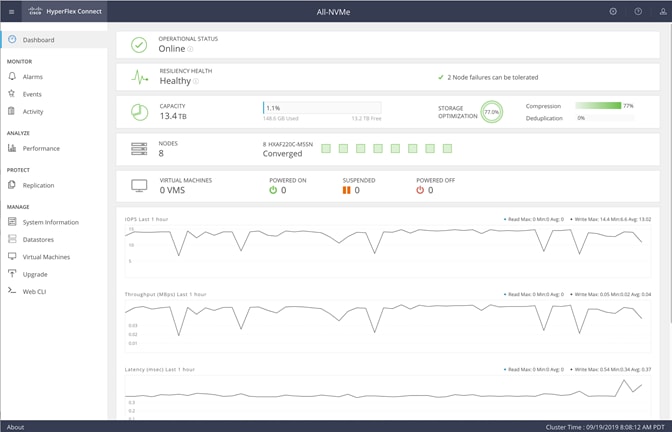Click the info icon beside Online
Viewport: 672px width, 432px height.
tap(190, 49)
